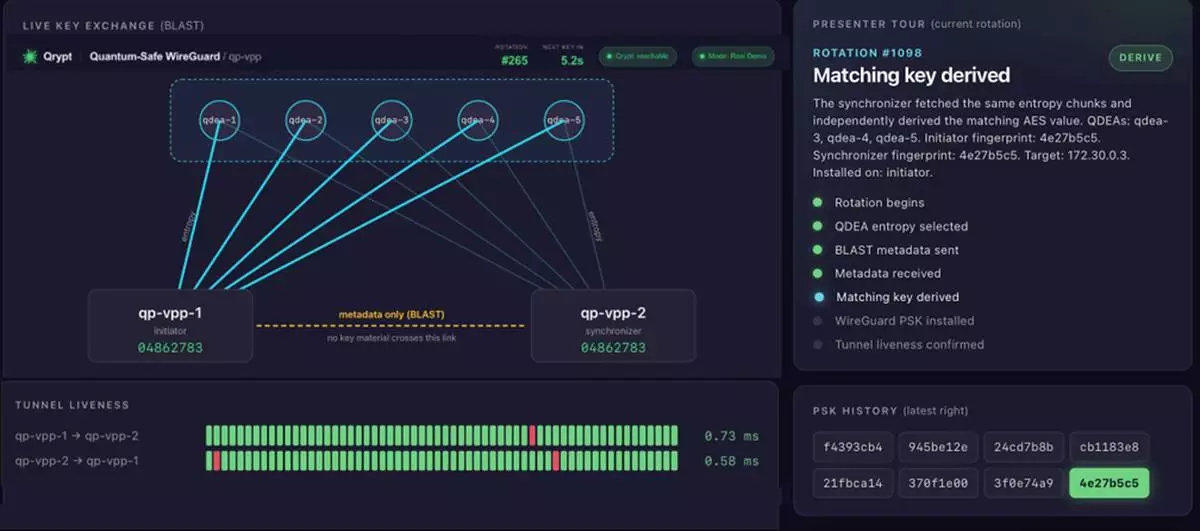Image resolution: width=1200 pixels, height=531 pixels.
Task: Select the qdea-2 entropy node
Action: [x=306, y=121]
